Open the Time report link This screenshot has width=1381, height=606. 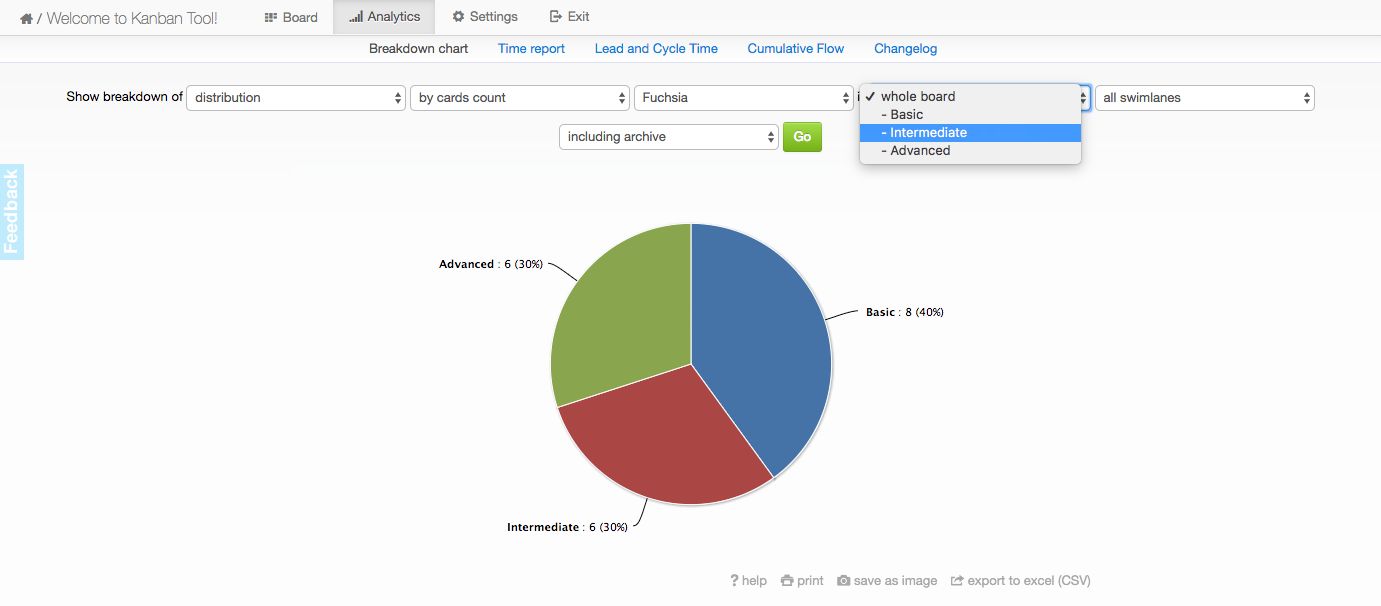pyautogui.click(x=531, y=48)
